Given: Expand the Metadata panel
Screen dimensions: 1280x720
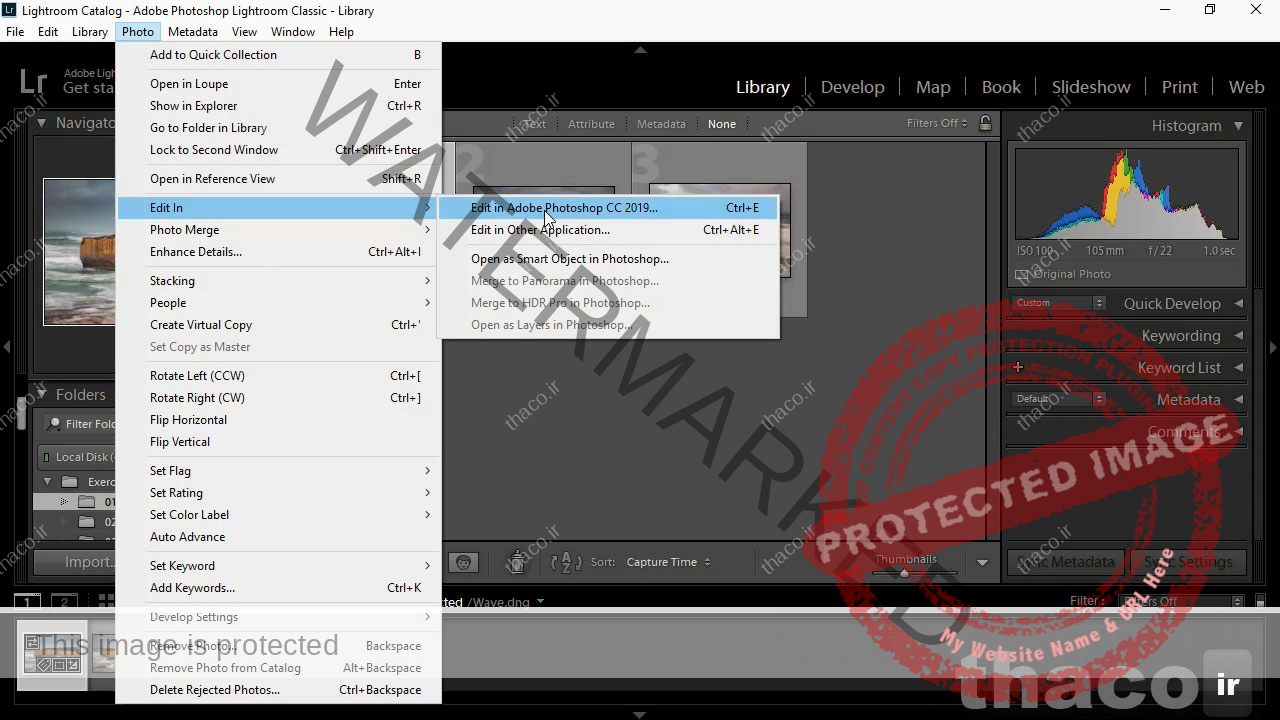Looking at the screenshot, I should pyautogui.click(x=1238, y=399).
